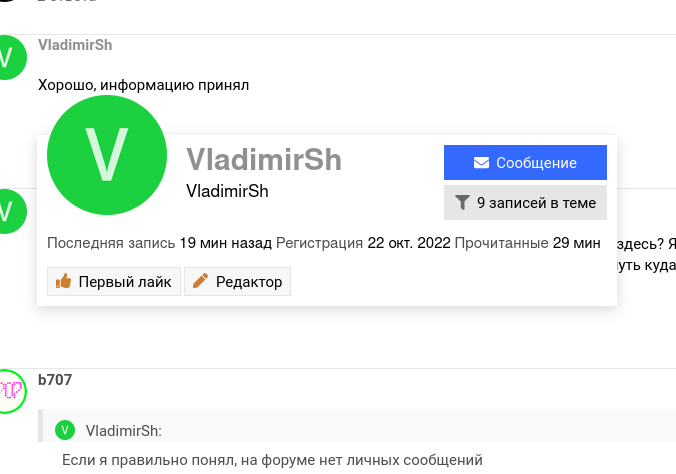Screen dimensions: 676x474
Task: Click the funnel filter icon
Action: 462,203
